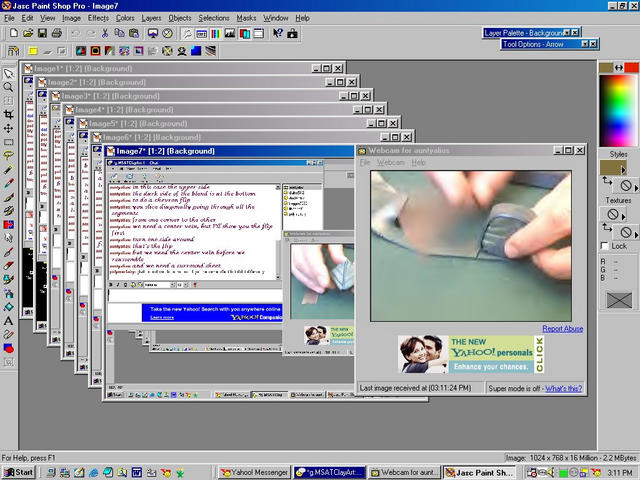Viewport: 640px width, 480px height.
Task: Click the yellow square icon in effects toolbar
Action: 33,51
